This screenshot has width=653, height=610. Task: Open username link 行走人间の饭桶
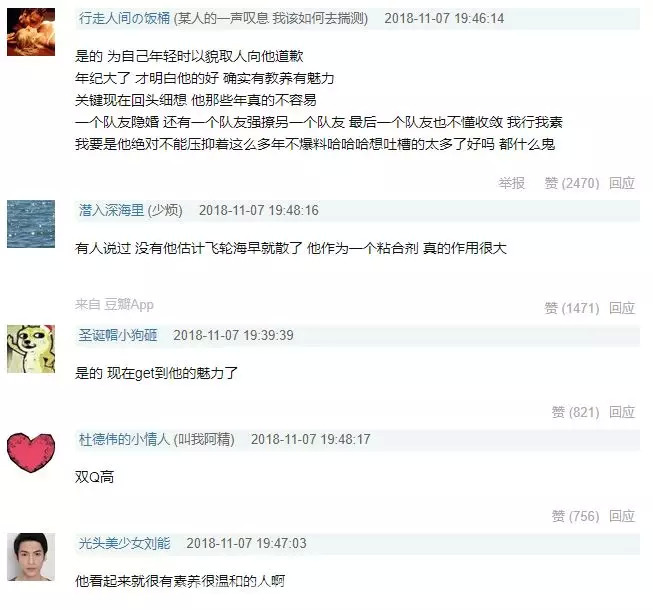click(x=124, y=18)
